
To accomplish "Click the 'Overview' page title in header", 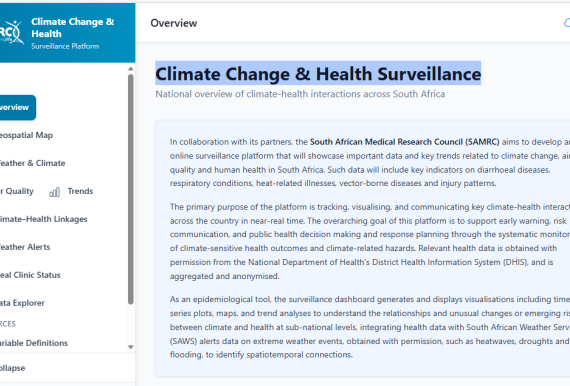I will [x=174, y=23].
